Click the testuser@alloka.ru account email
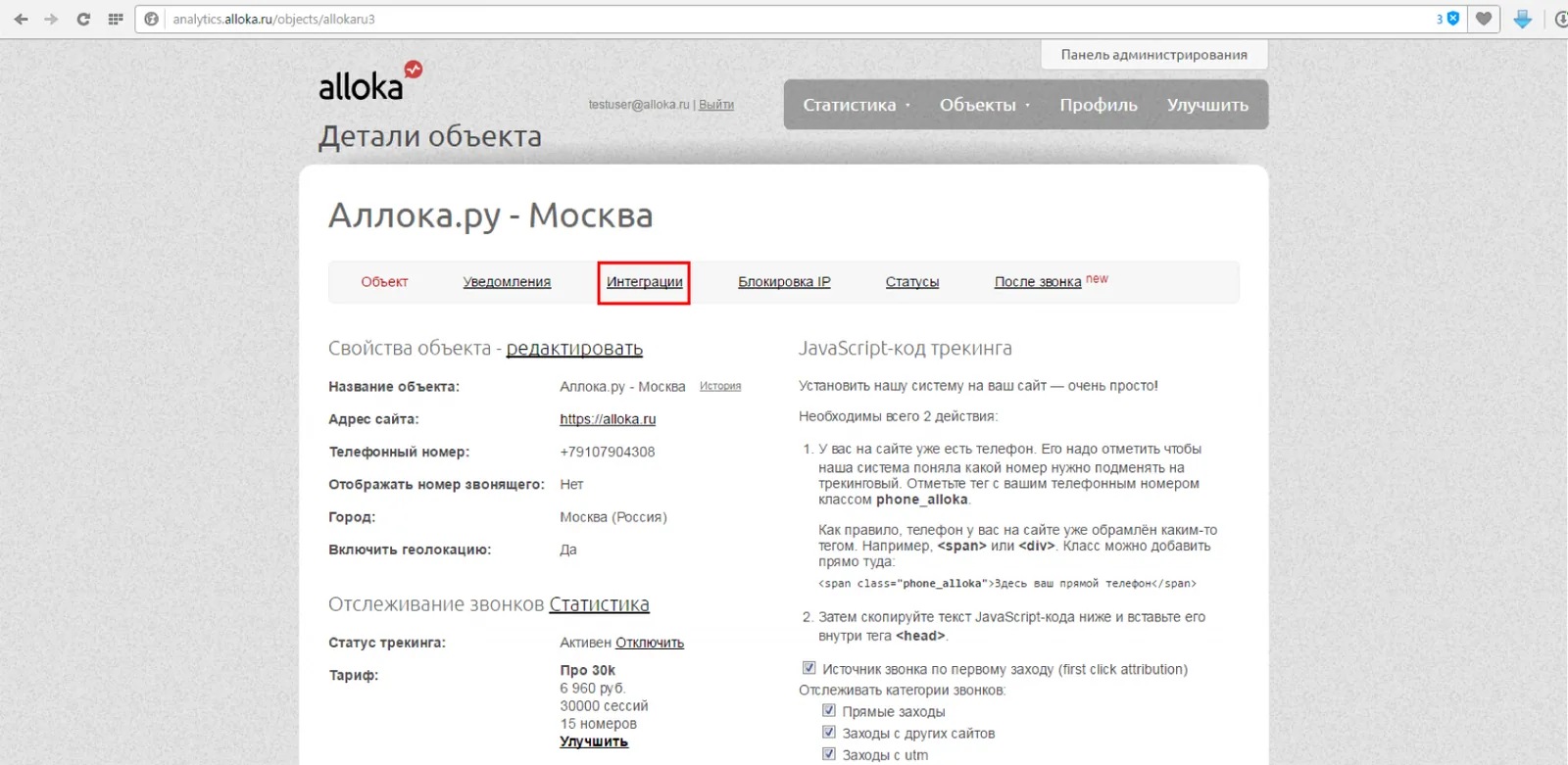Screen dimensions: 1568x765 point(639,105)
